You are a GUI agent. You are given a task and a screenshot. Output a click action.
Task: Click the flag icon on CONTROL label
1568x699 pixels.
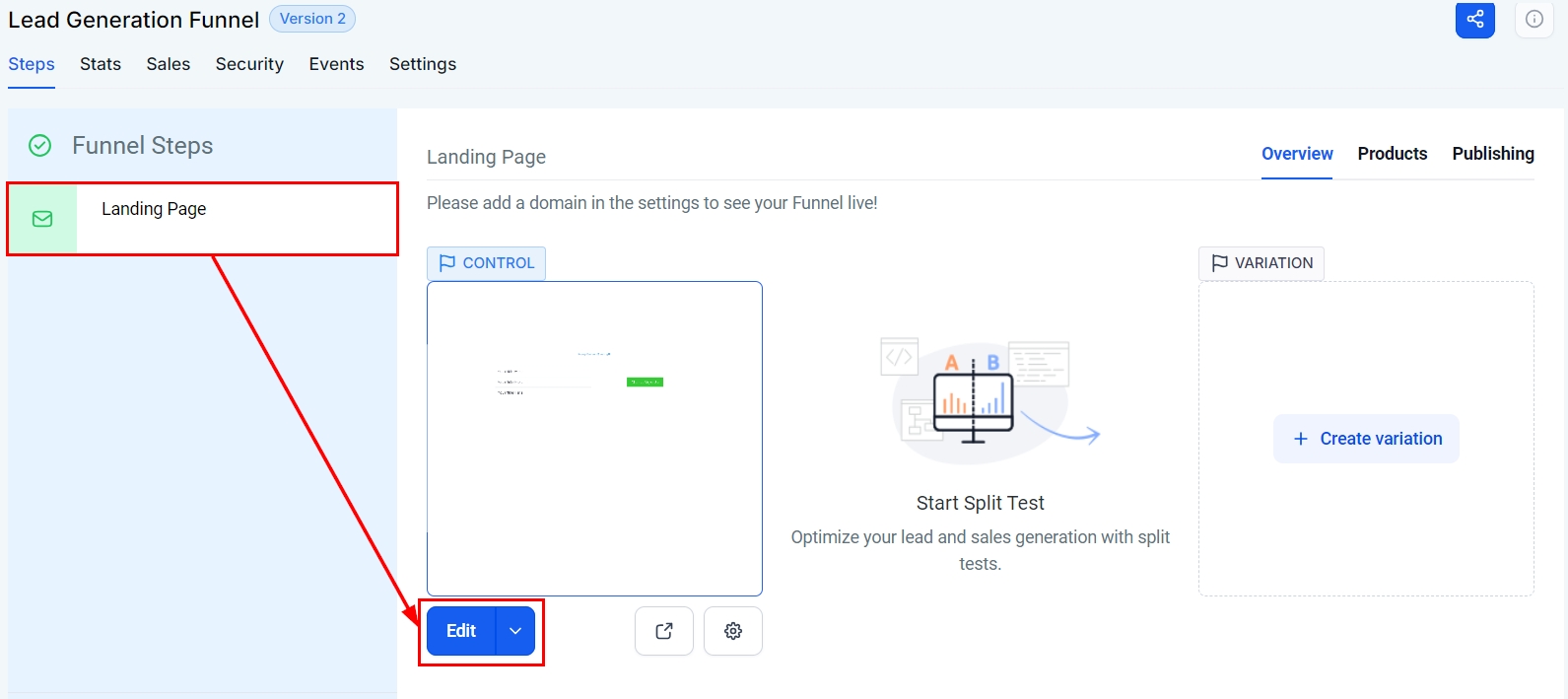pyautogui.click(x=447, y=263)
